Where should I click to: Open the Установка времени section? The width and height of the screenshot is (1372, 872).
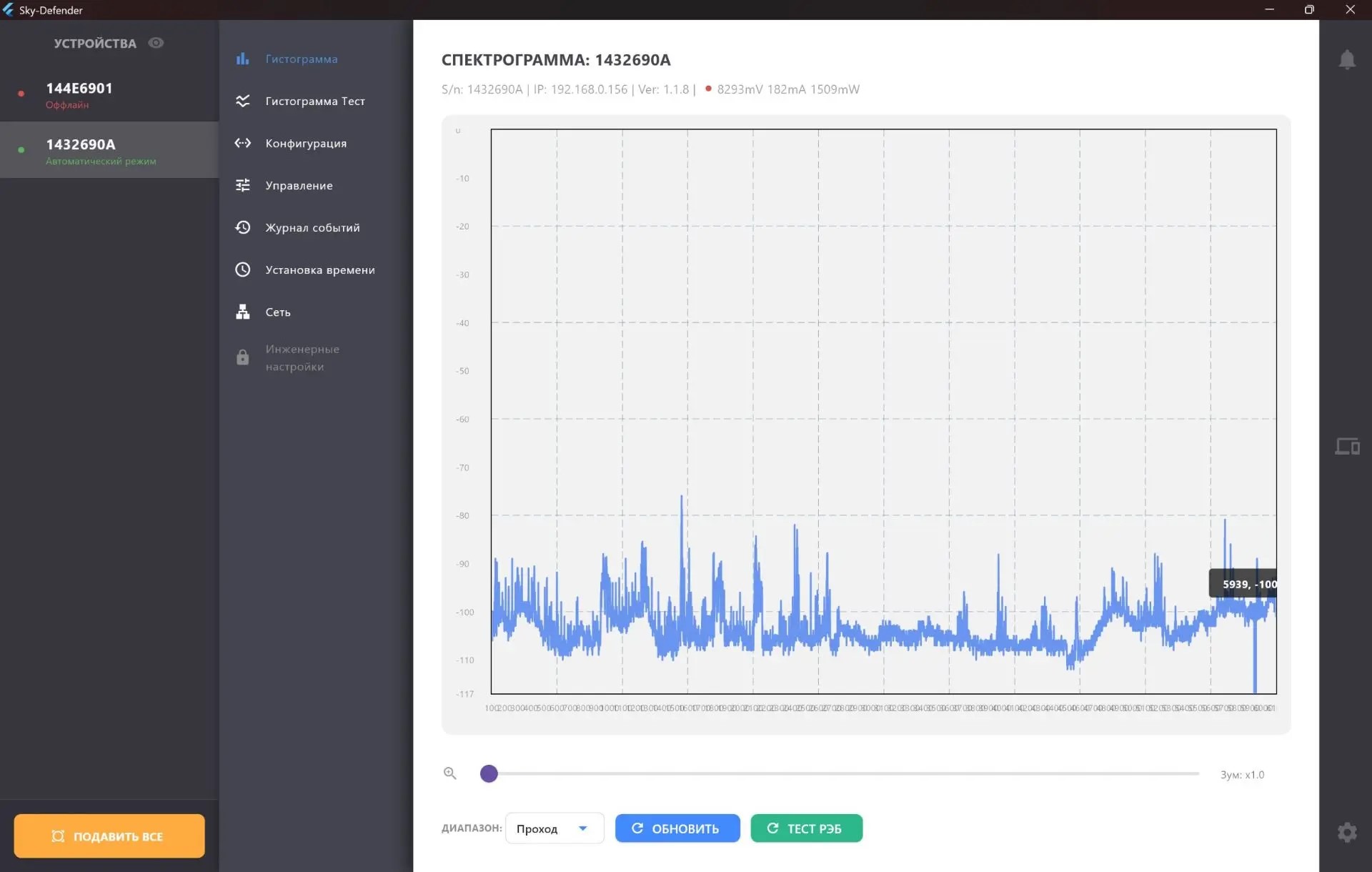(x=316, y=269)
